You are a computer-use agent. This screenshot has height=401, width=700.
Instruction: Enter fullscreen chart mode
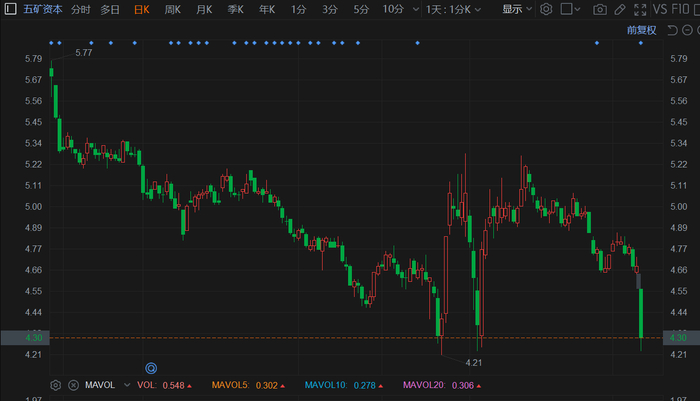(640, 9)
